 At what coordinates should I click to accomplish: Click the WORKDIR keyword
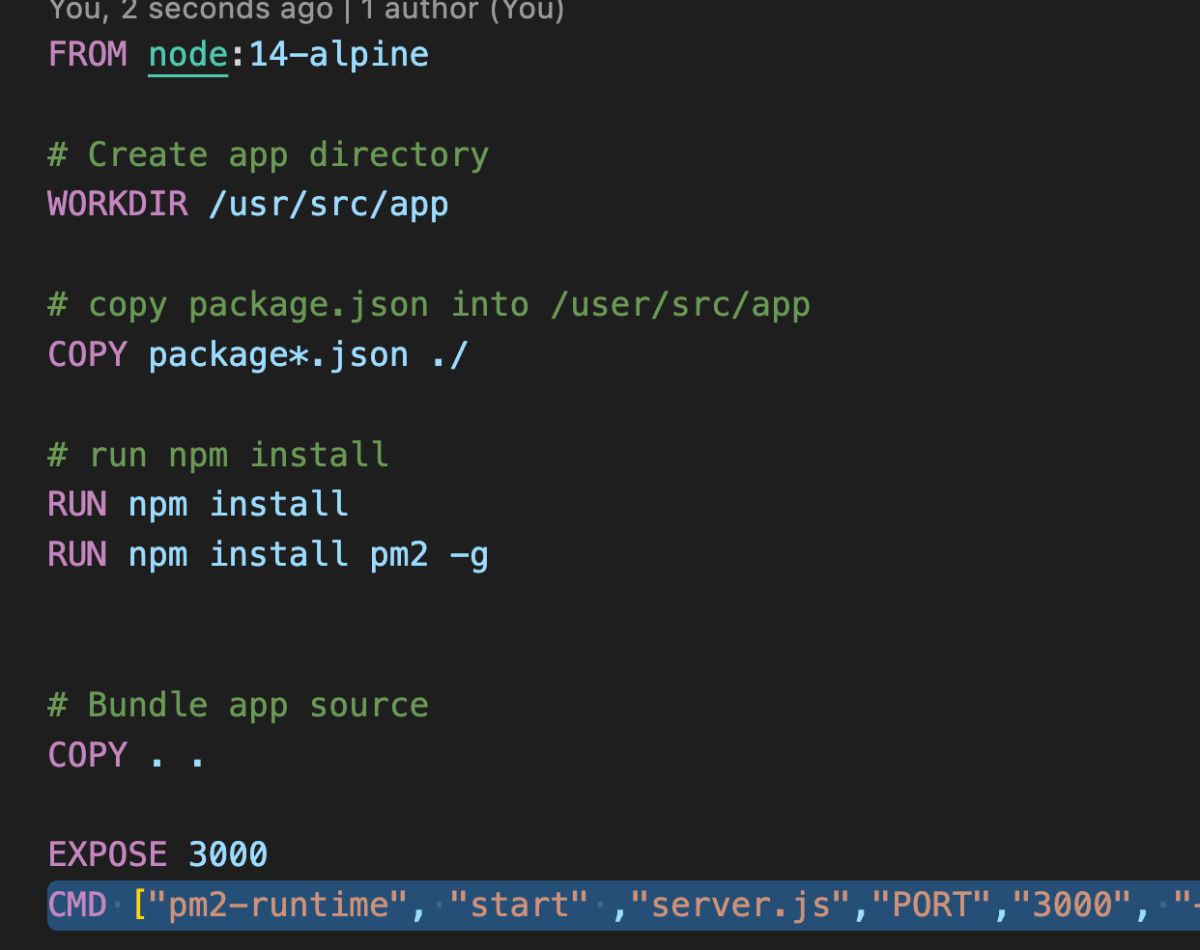pyautogui.click(x=118, y=204)
